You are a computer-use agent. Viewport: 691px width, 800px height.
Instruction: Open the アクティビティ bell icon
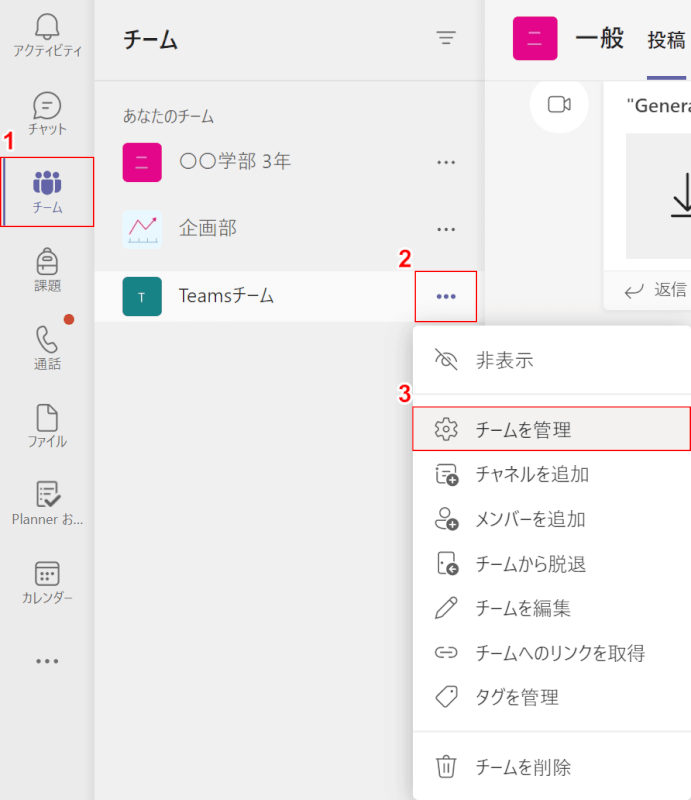(x=47, y=35)
